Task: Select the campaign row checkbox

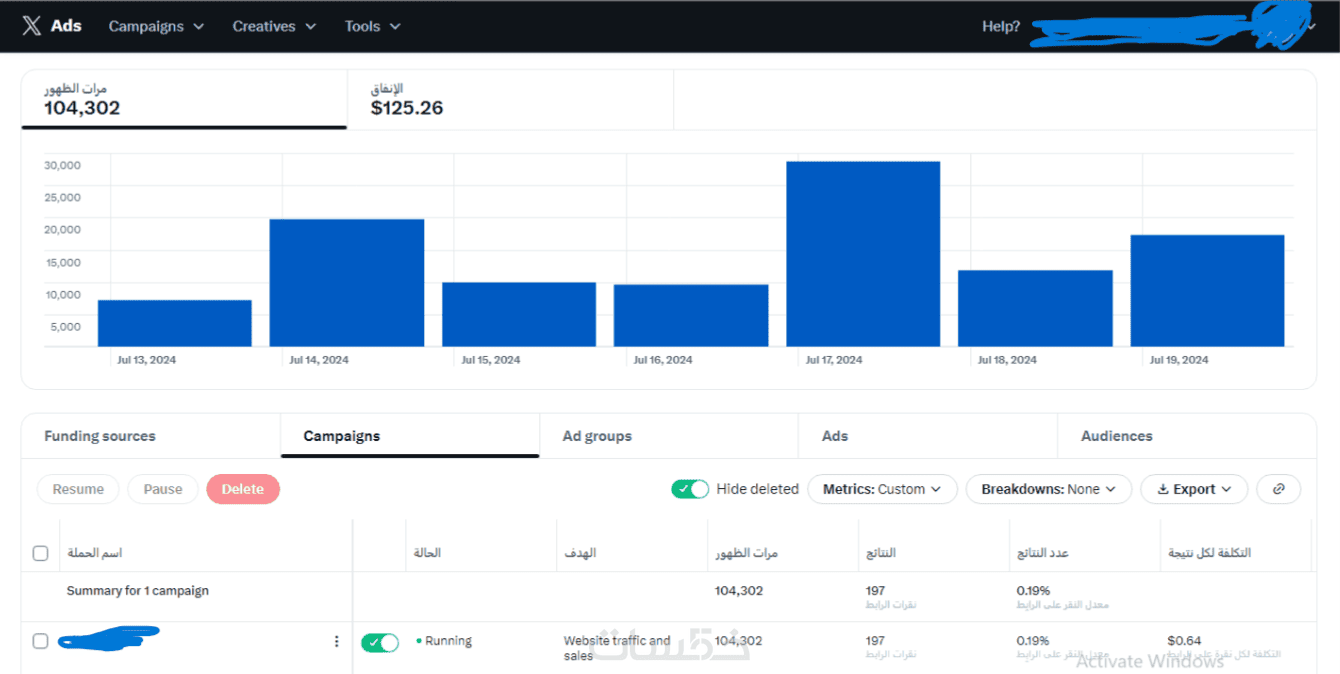Action: point(40,641)
